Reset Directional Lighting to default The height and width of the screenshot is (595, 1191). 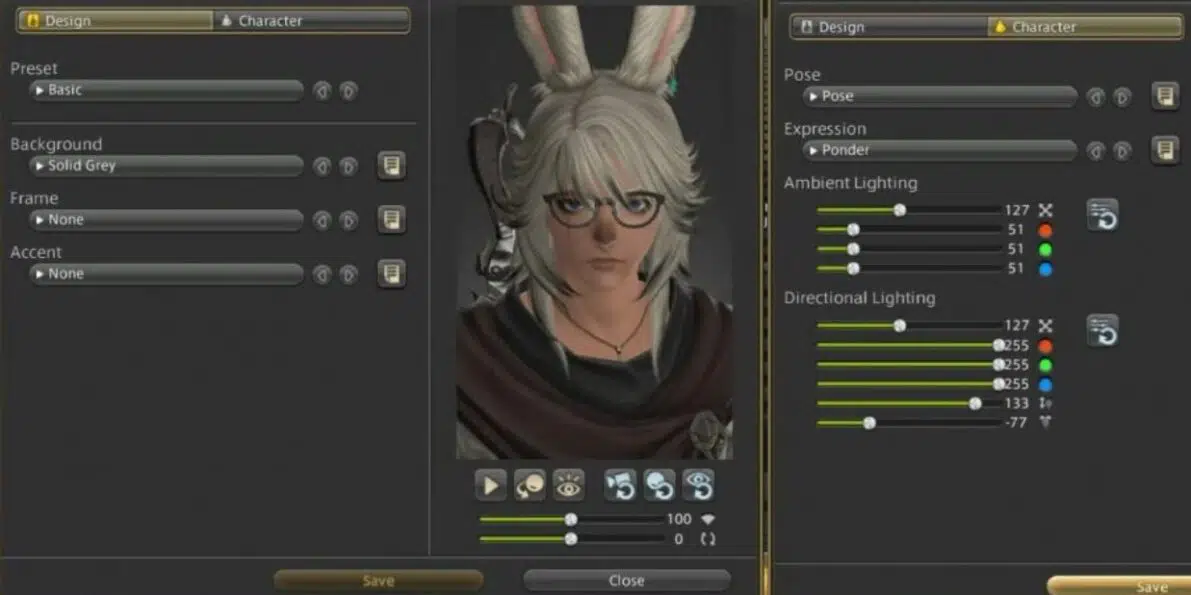pyautogui.click(x=1102, y=330)
